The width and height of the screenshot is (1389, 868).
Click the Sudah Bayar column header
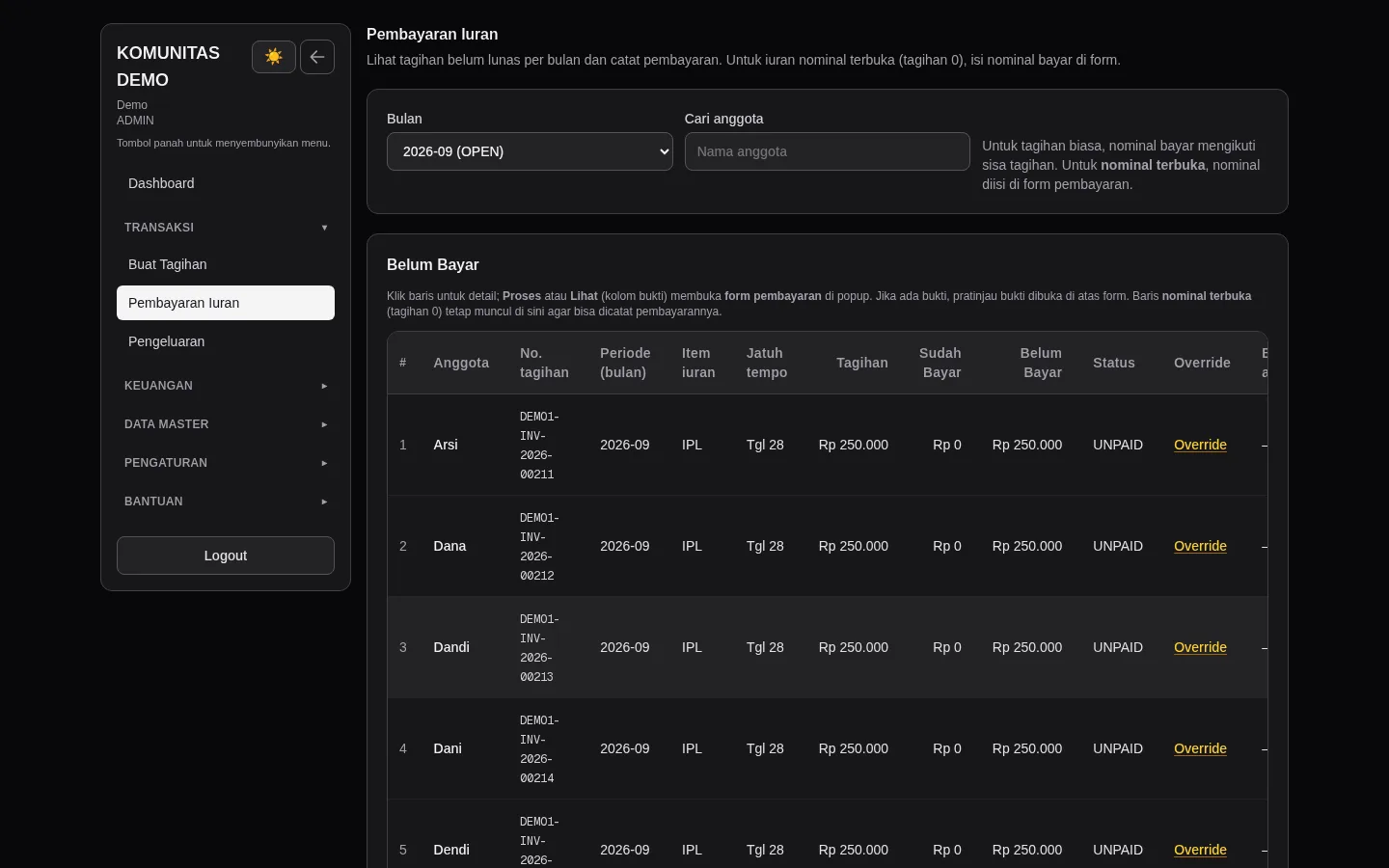940,363
